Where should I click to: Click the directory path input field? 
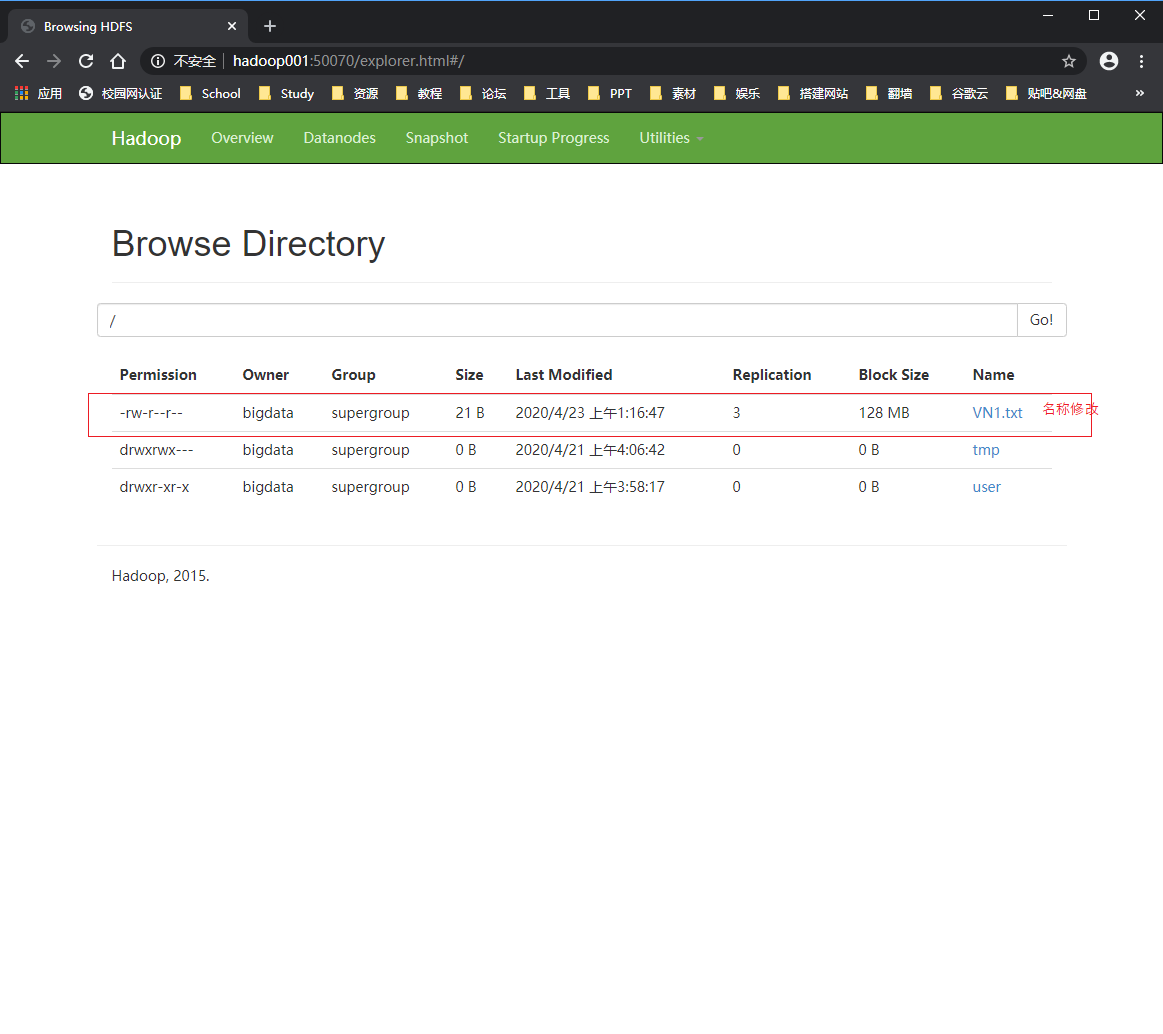point(557,320)
